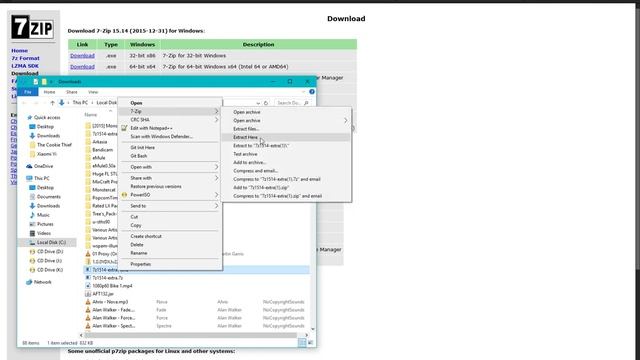Open the Home tab in Explorer ribbon

(x=49, y=92)
